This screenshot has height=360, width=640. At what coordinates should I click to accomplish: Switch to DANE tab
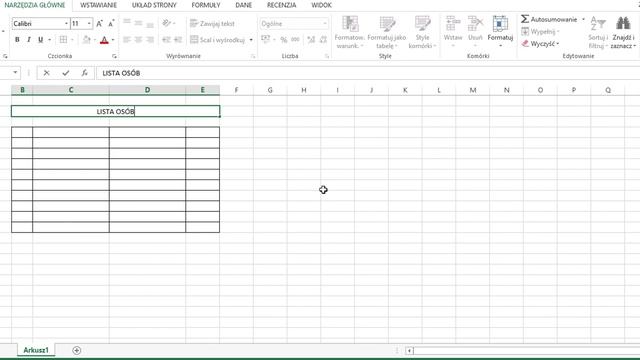244,5
